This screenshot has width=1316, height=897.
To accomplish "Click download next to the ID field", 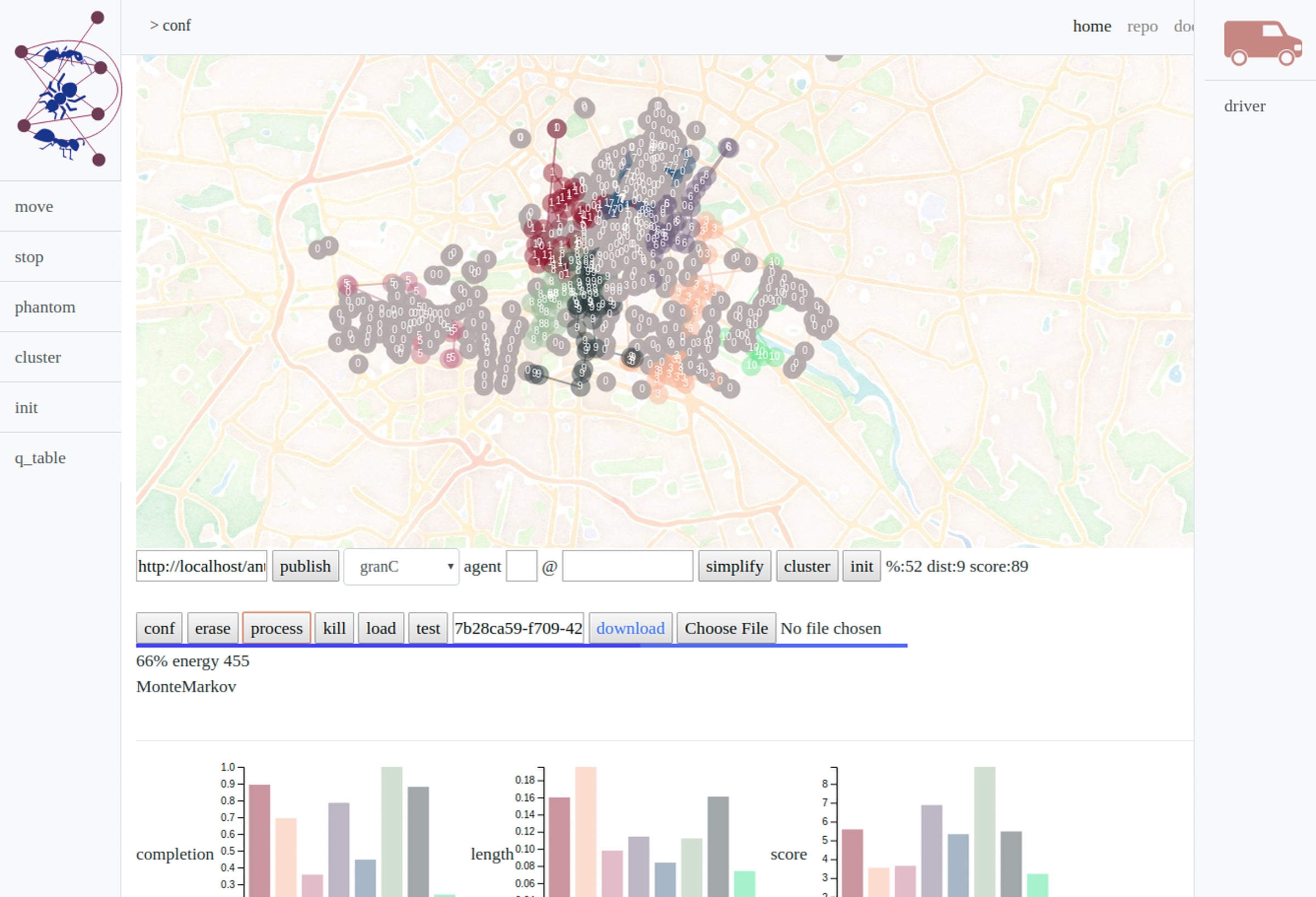I will coord(629,628).
